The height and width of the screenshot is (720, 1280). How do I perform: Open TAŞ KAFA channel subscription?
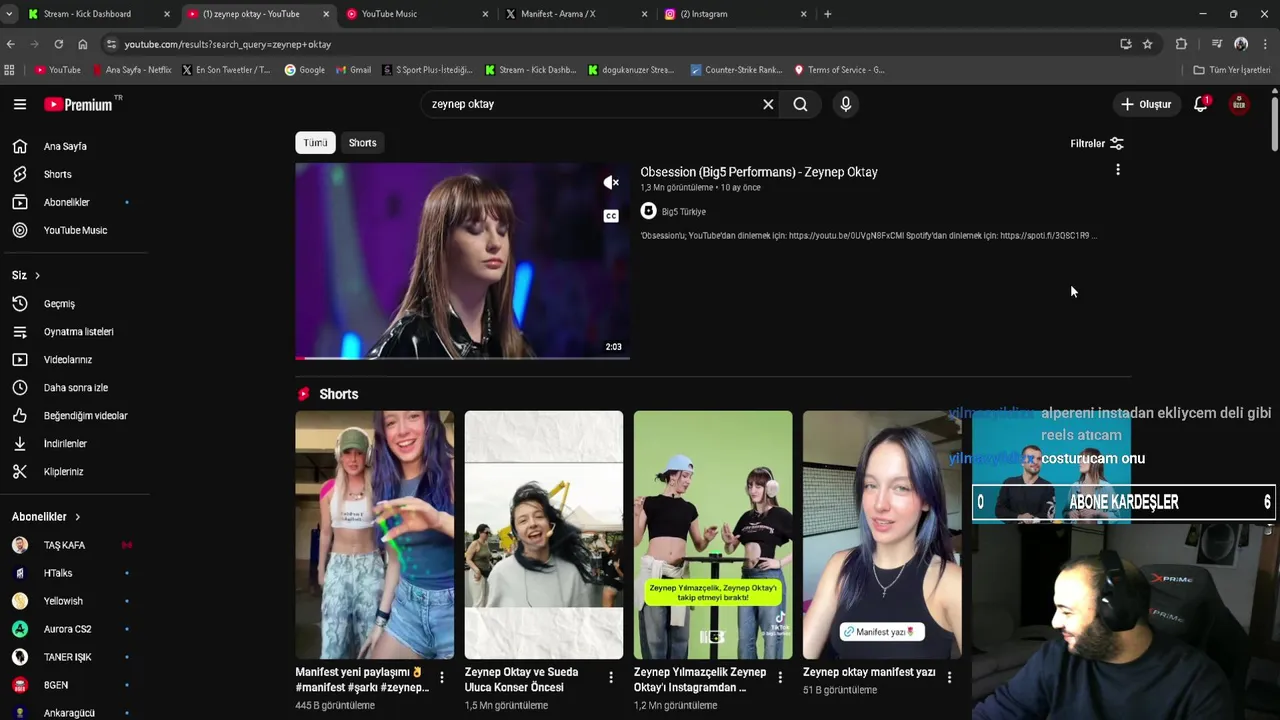point(64,545)
